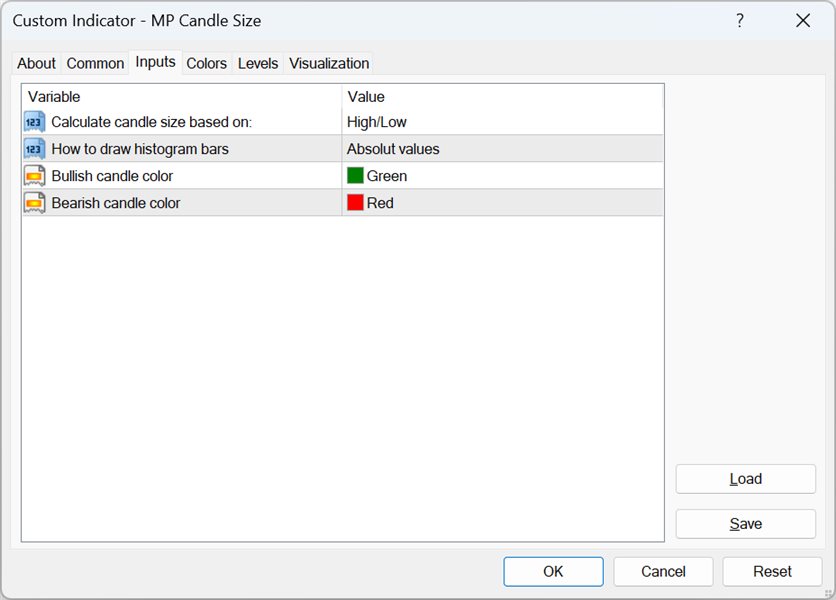Click the color icon beside Bullish candle color
836x600 pixels.
pos(34,176)
